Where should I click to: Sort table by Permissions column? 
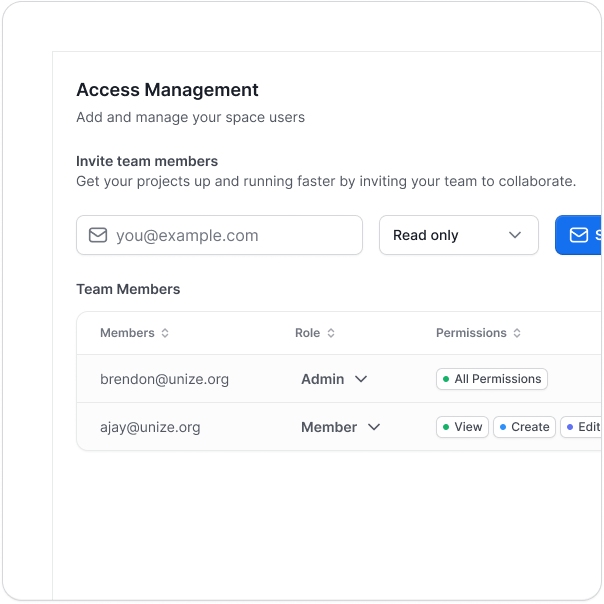(x=478, y=333)
